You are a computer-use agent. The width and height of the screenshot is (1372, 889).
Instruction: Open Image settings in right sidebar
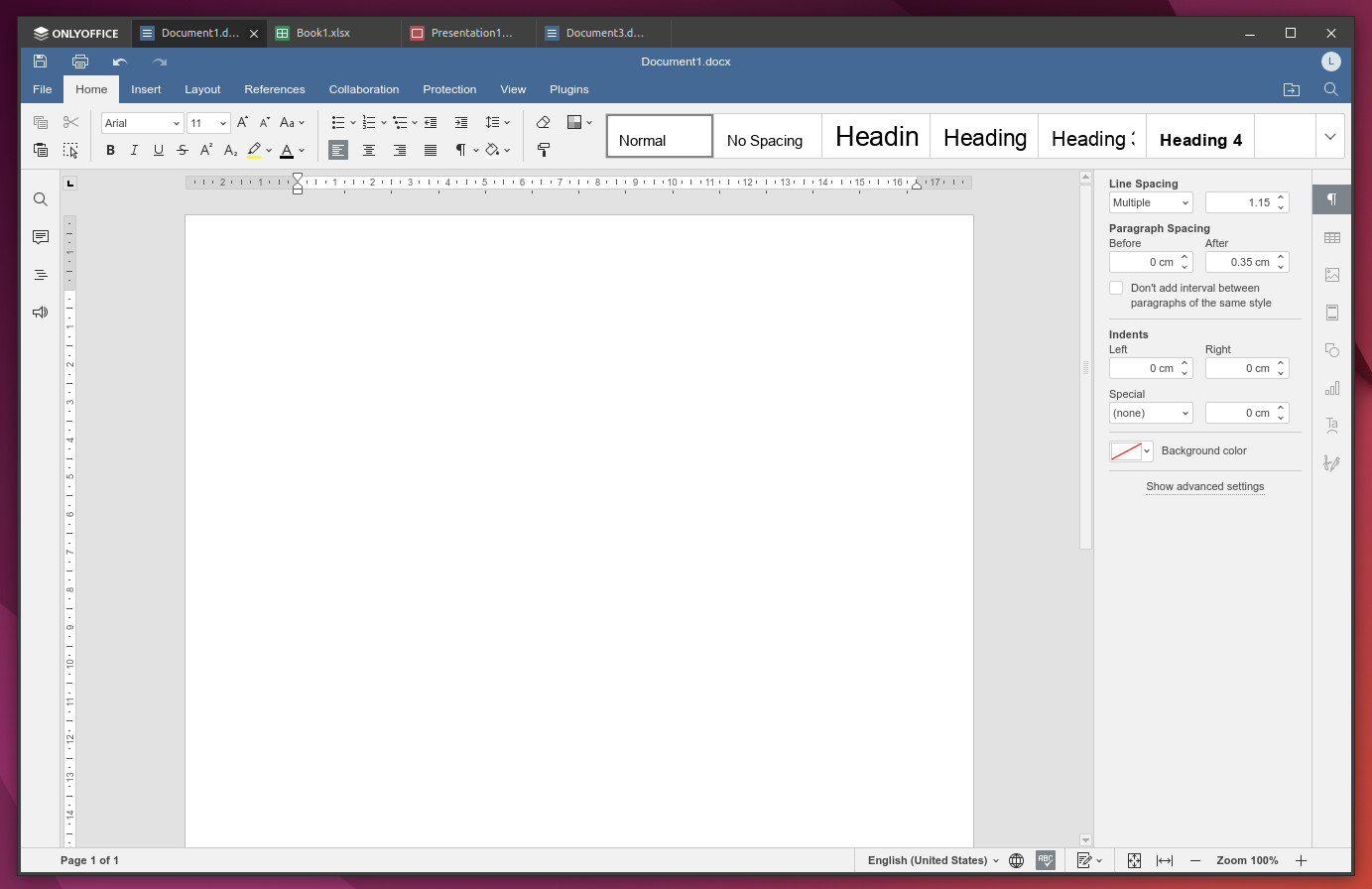[1332, 275]
